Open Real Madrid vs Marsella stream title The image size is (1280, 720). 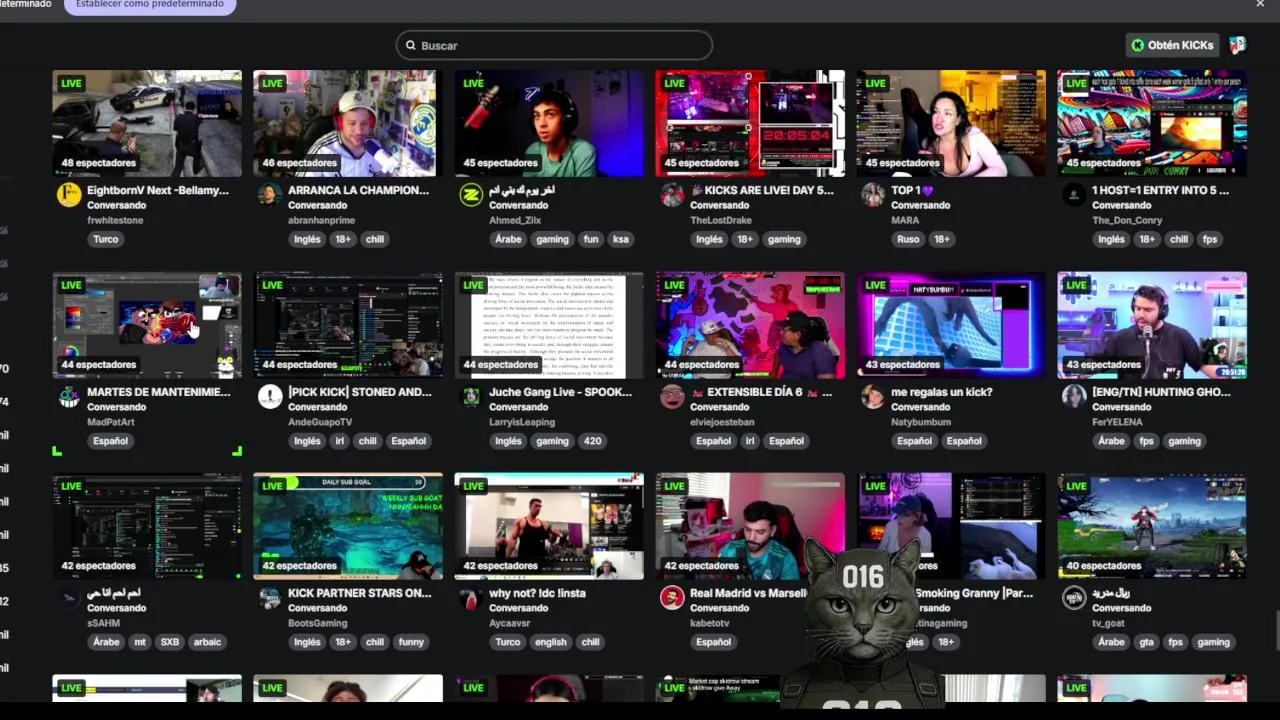(x=748, y=593)
